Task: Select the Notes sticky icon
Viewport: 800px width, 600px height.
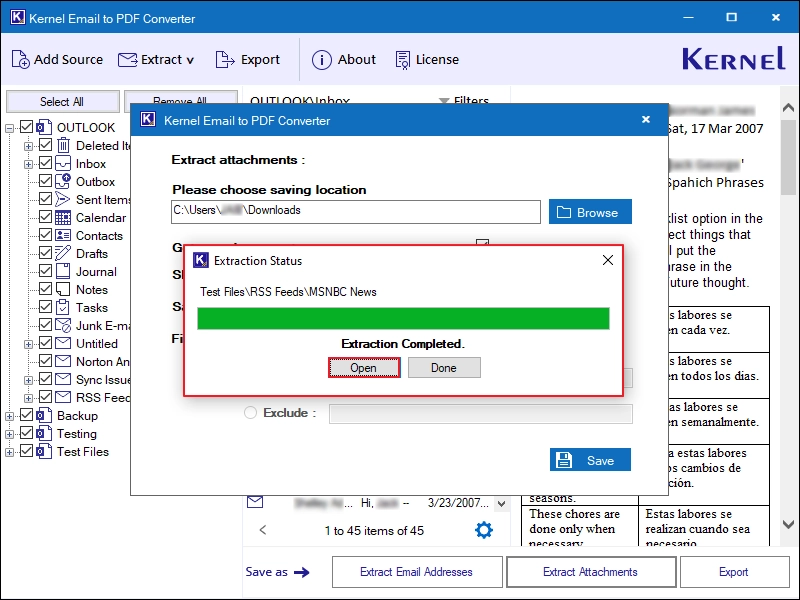Action: 63,290
